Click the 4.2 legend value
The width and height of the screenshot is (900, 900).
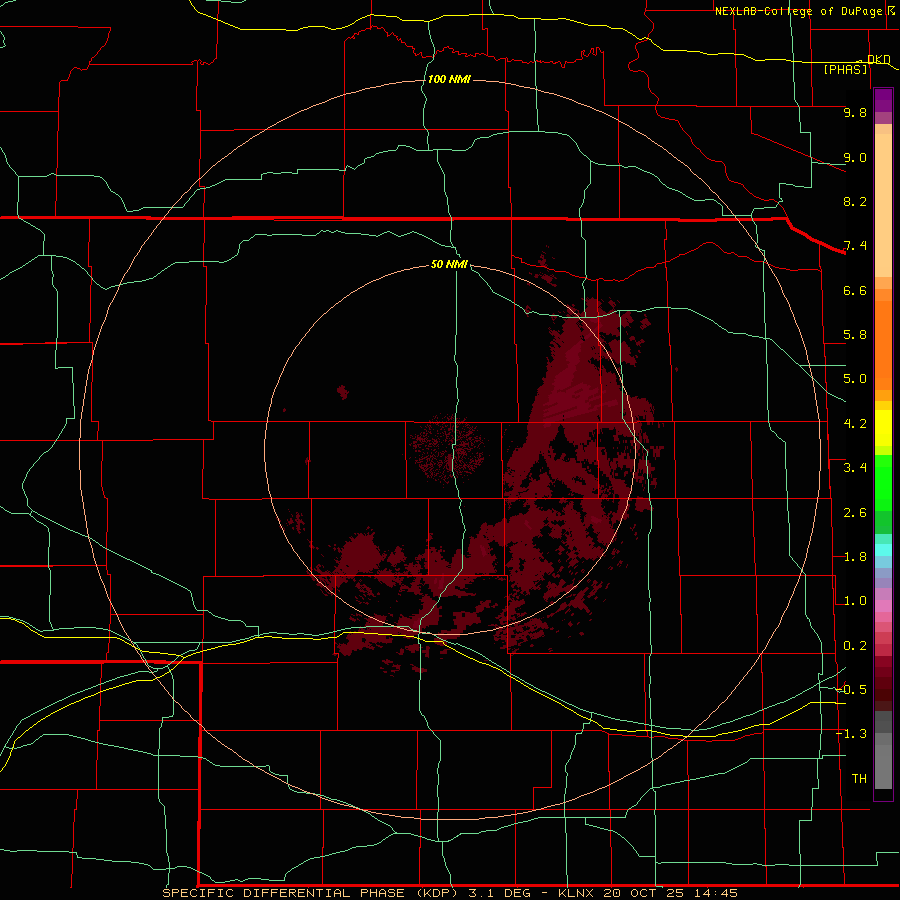pos(855,424)
